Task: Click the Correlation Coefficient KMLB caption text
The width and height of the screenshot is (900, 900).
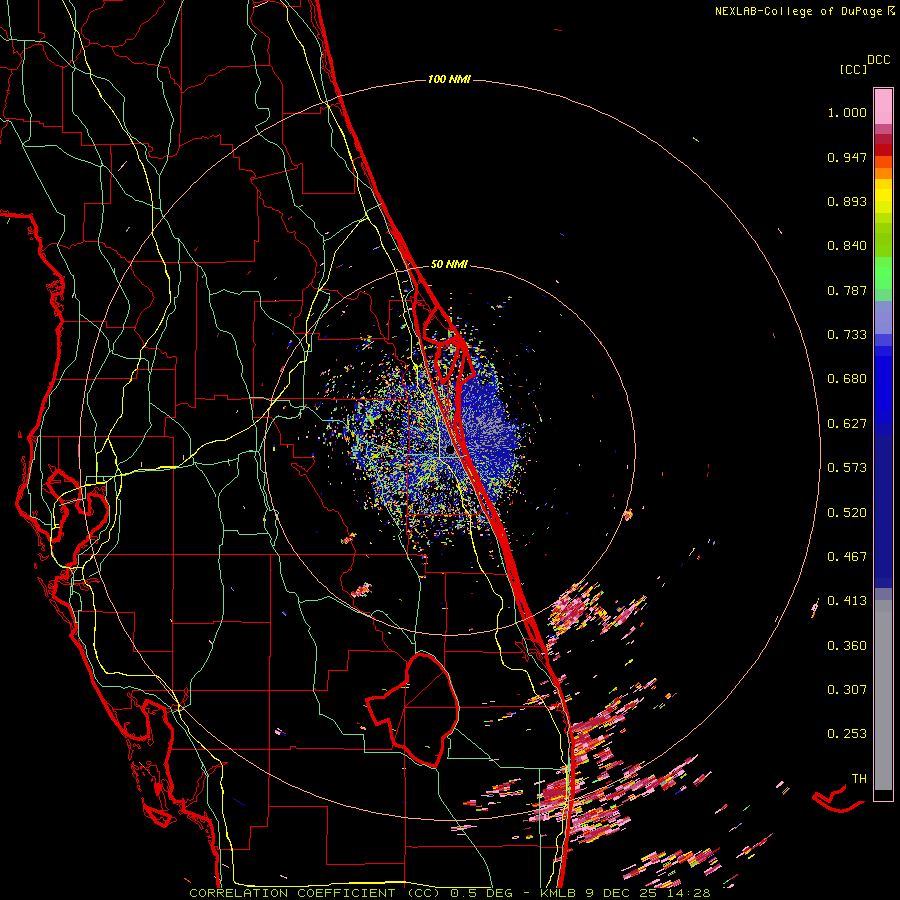Action: tap(450, 893)
